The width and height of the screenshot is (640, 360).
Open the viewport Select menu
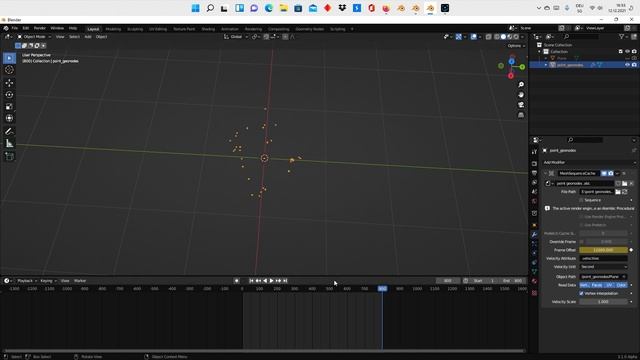(74, 37)
